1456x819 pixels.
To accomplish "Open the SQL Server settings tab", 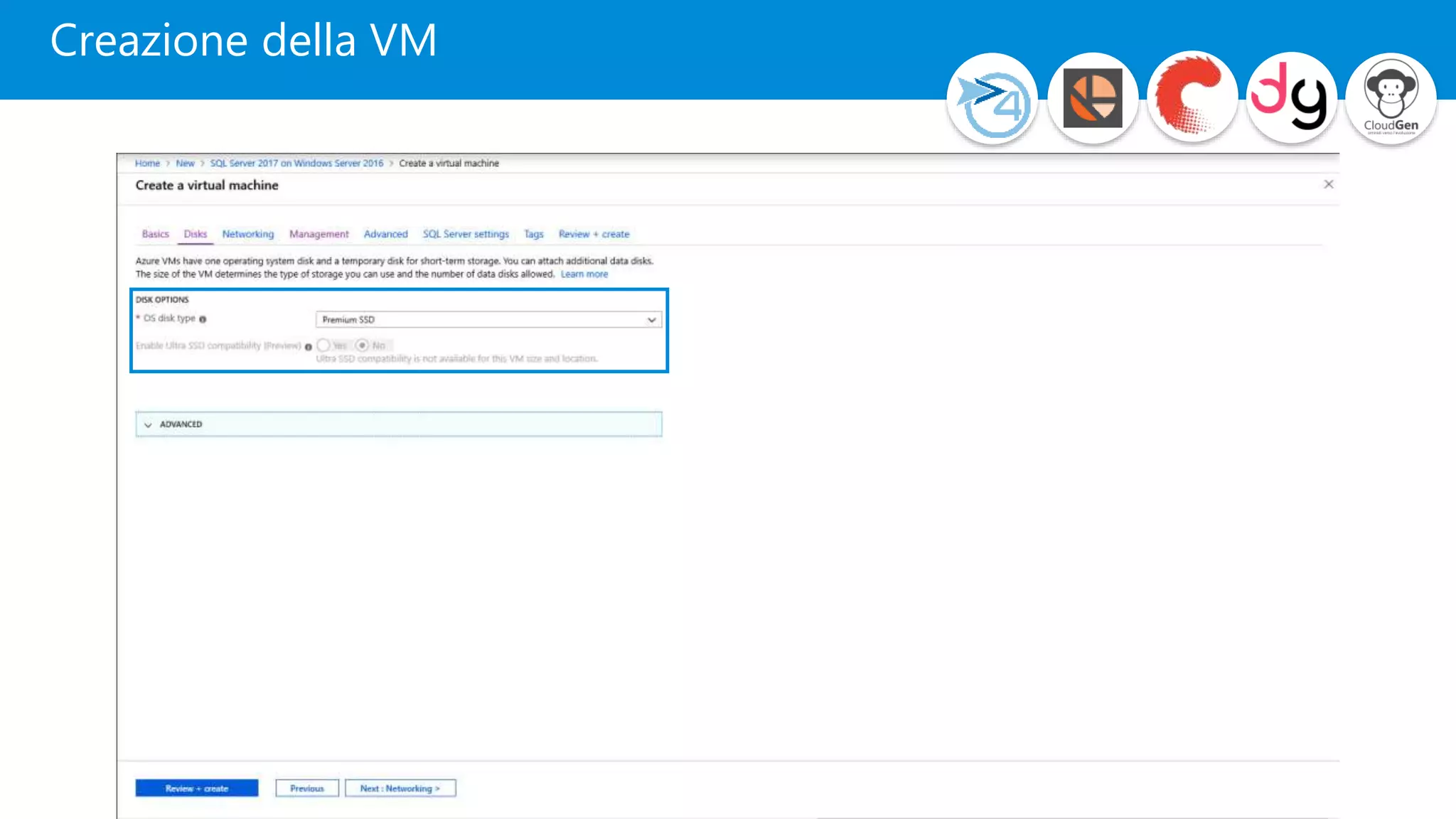I will pos(466,234).
